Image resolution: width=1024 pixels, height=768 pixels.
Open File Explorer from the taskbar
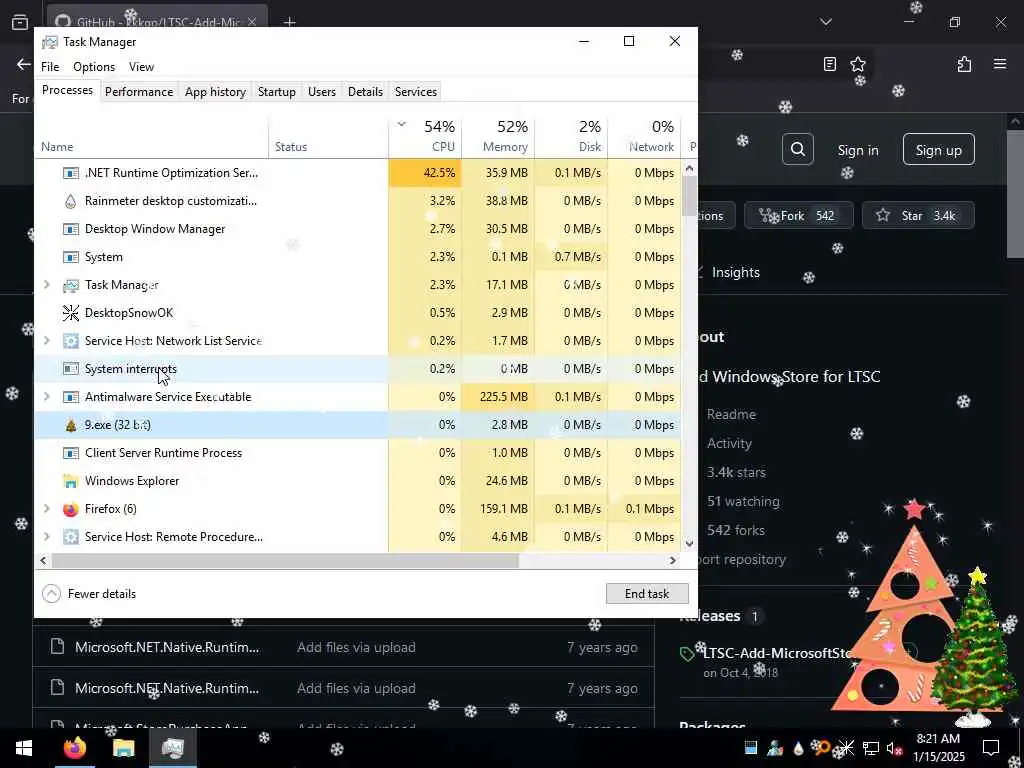[123, 748]
